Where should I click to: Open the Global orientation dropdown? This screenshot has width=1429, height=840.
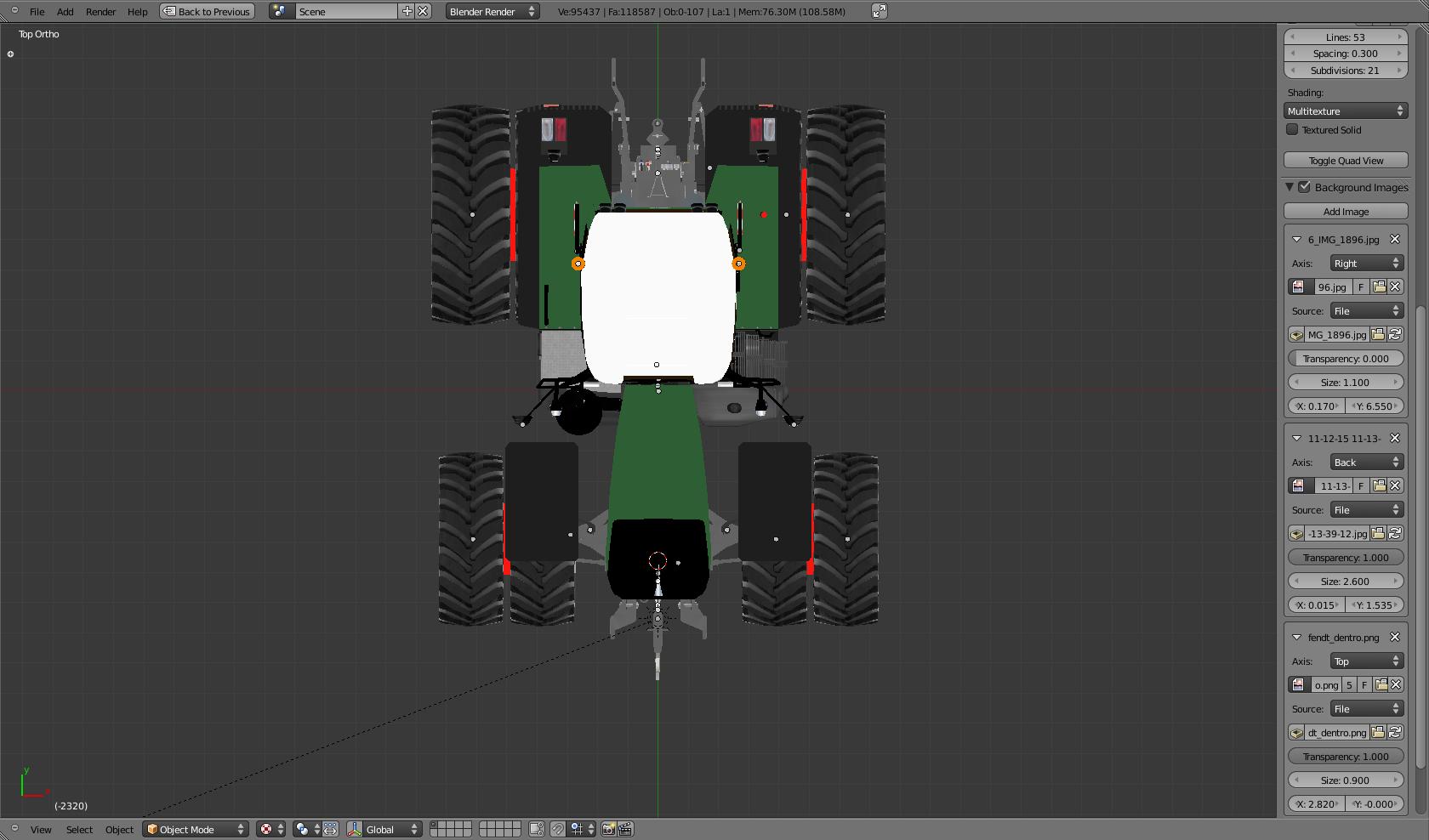click(x=384, y=830)
